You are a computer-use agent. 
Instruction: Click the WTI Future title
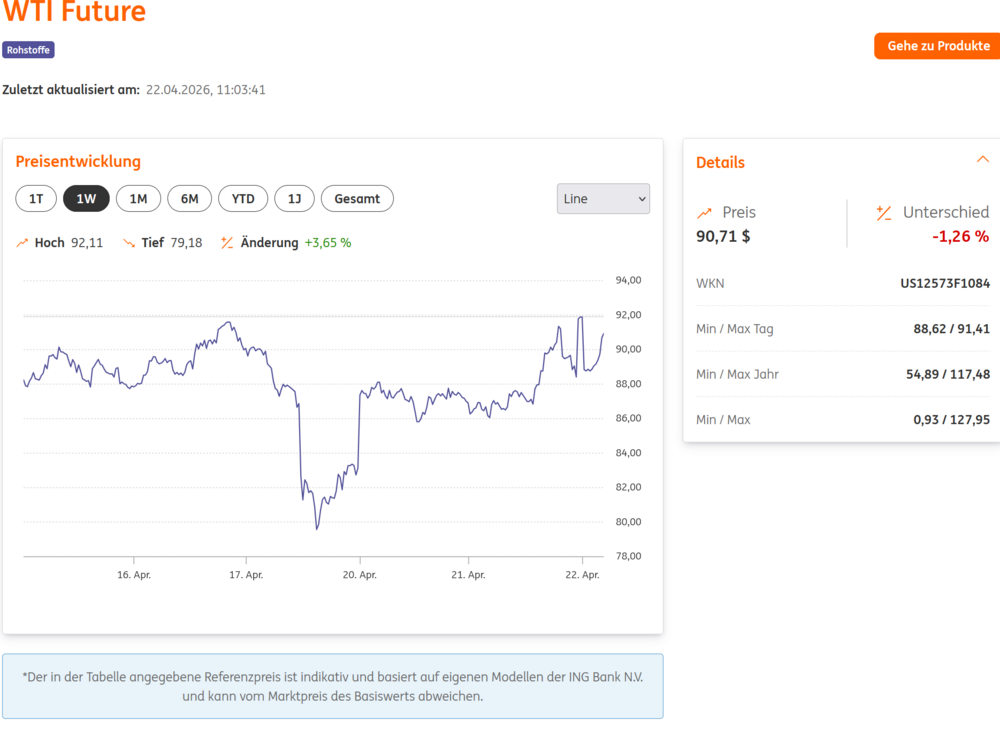(74, 13)
